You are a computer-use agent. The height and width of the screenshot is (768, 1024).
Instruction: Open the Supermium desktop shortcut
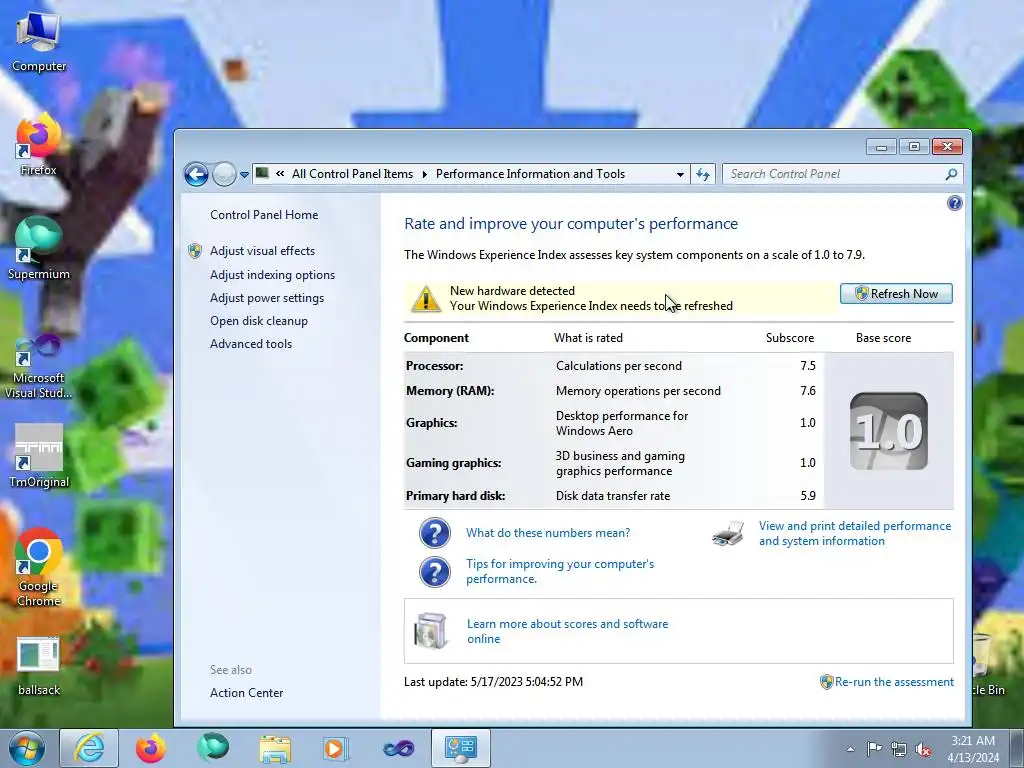(39, 249)
